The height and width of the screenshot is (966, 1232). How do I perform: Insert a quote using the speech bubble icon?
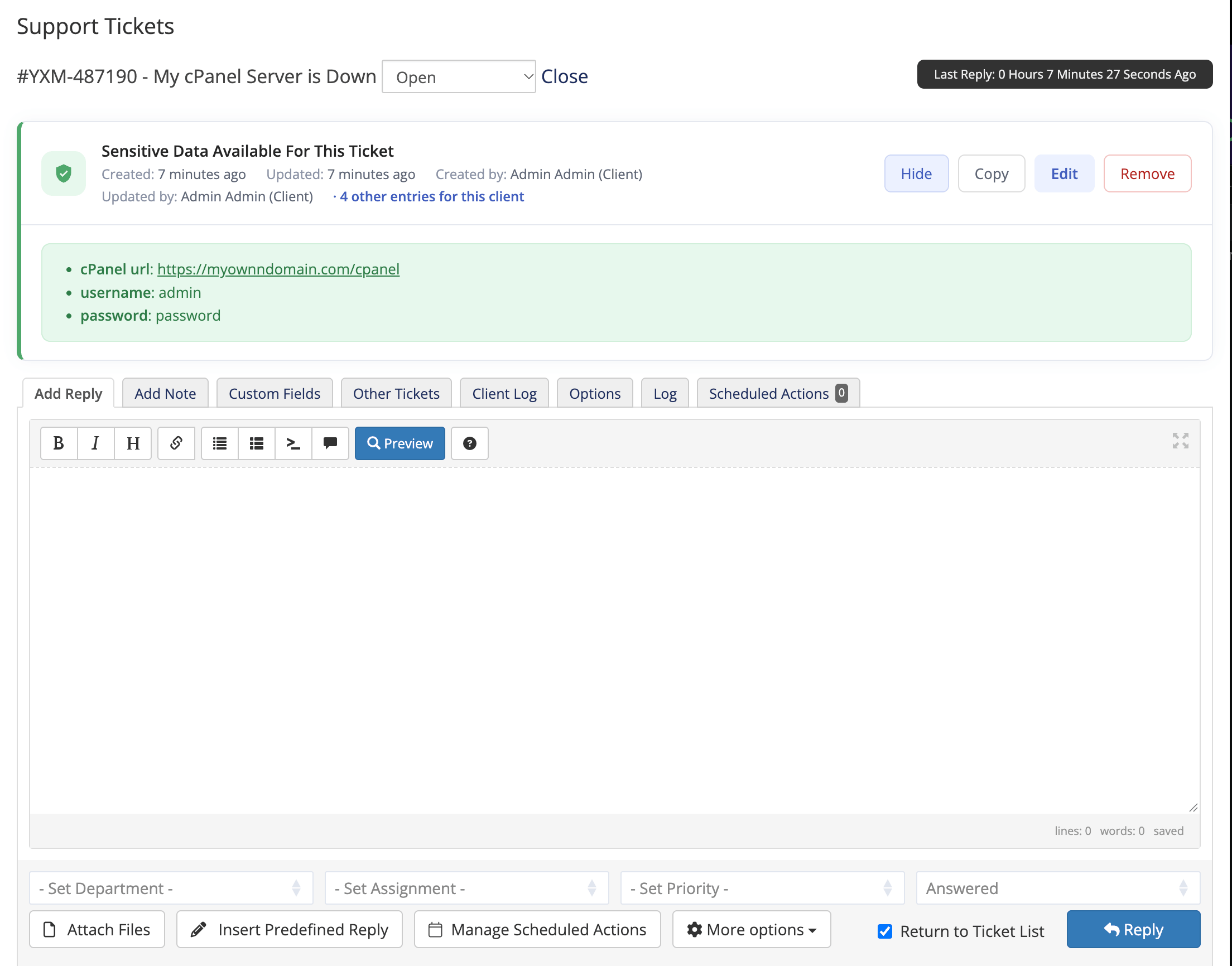click(x=330, y=443)
